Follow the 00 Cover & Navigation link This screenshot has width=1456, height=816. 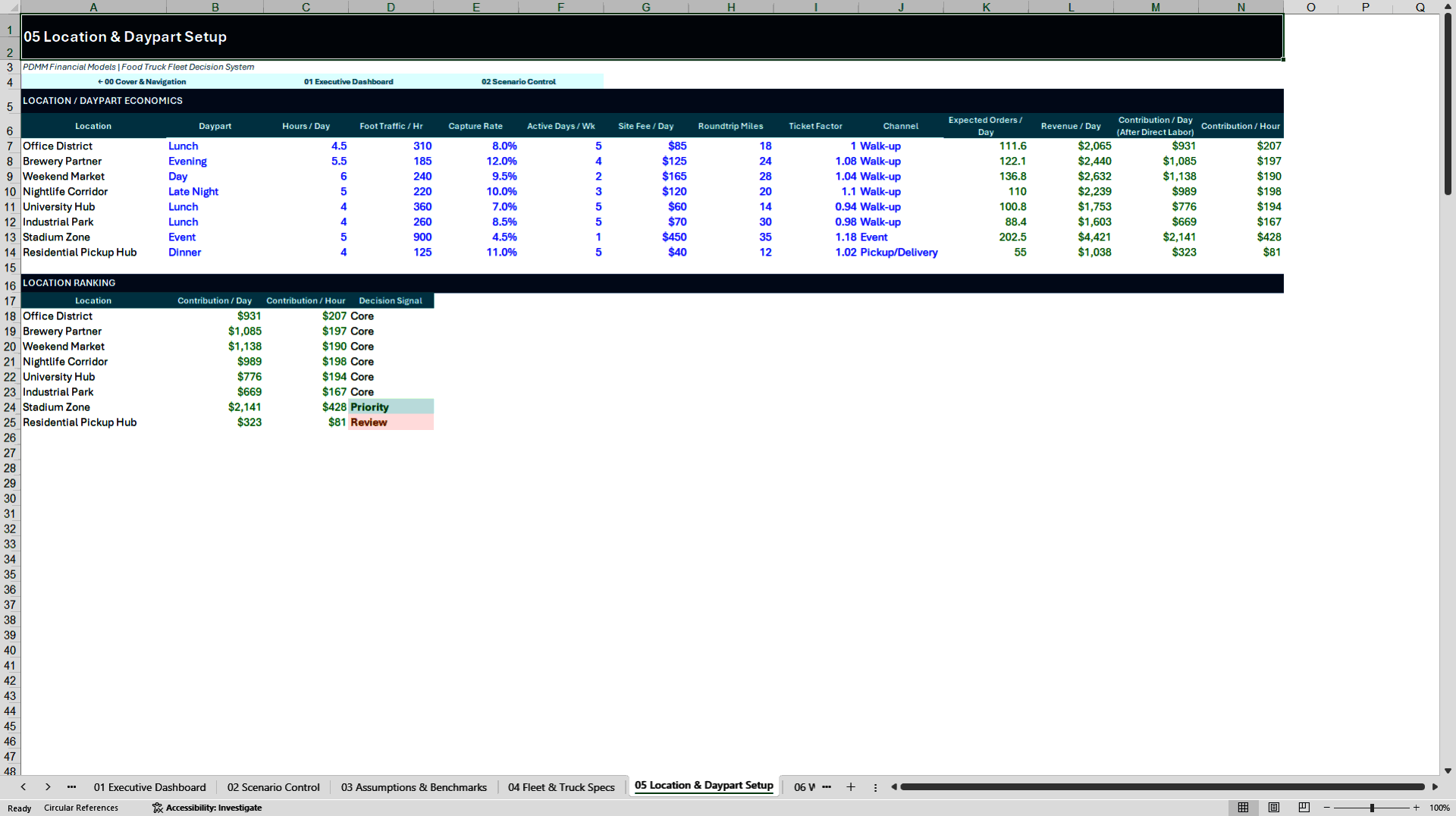(142, 82)
